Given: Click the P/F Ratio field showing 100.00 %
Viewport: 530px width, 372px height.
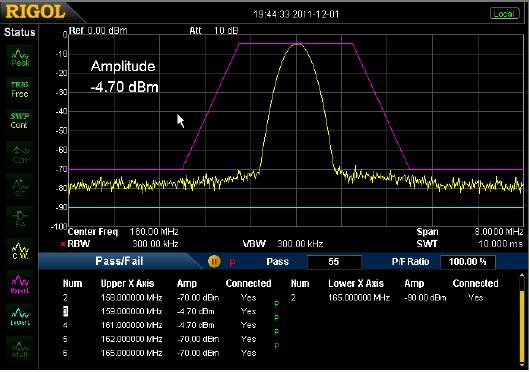Looking at the screenshot, I should click(x=467, y=262).
